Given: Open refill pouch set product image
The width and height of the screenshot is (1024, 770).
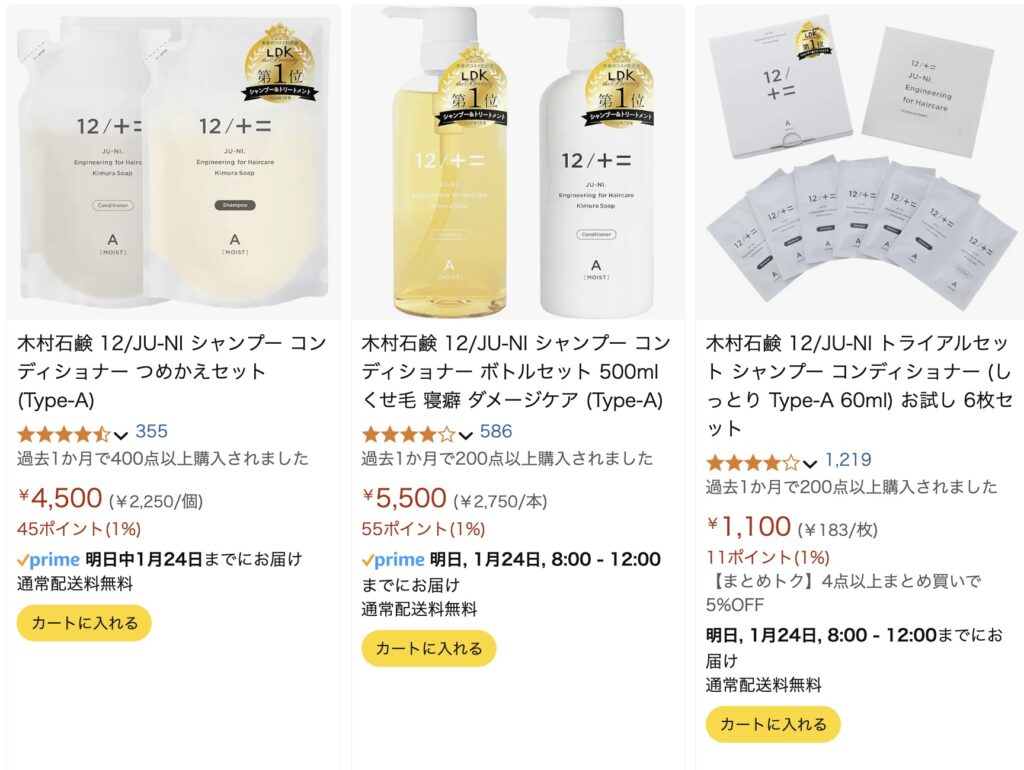Looking at the screenshot, I should pyautogui.click(x=173, y=163).
